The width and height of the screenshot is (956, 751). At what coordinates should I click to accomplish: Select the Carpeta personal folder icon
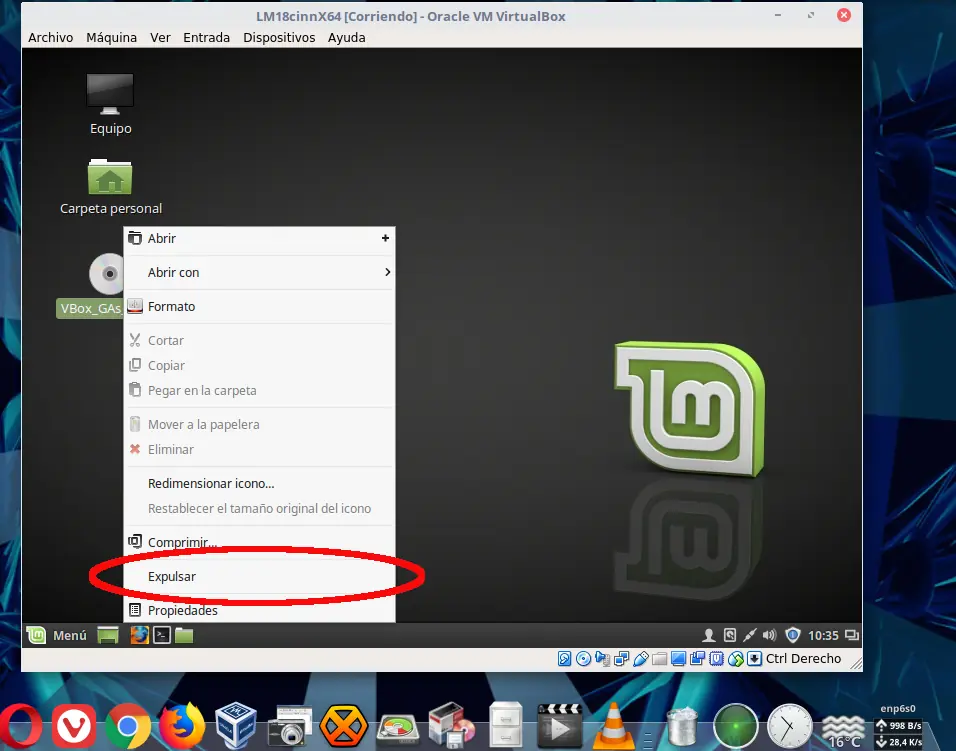[x=110, y=187]
